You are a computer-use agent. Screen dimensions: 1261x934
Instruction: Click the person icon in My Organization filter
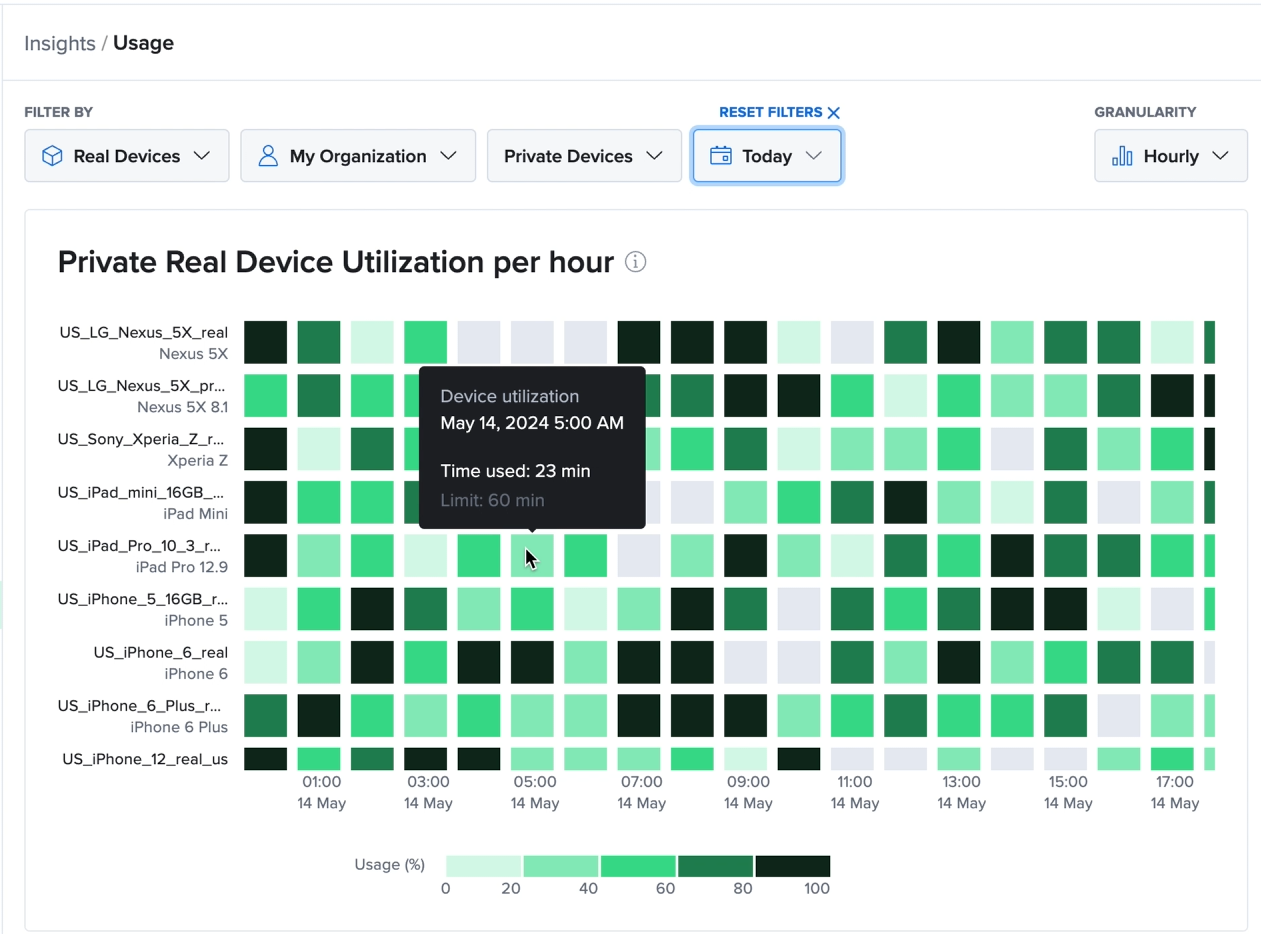[266, 156]
